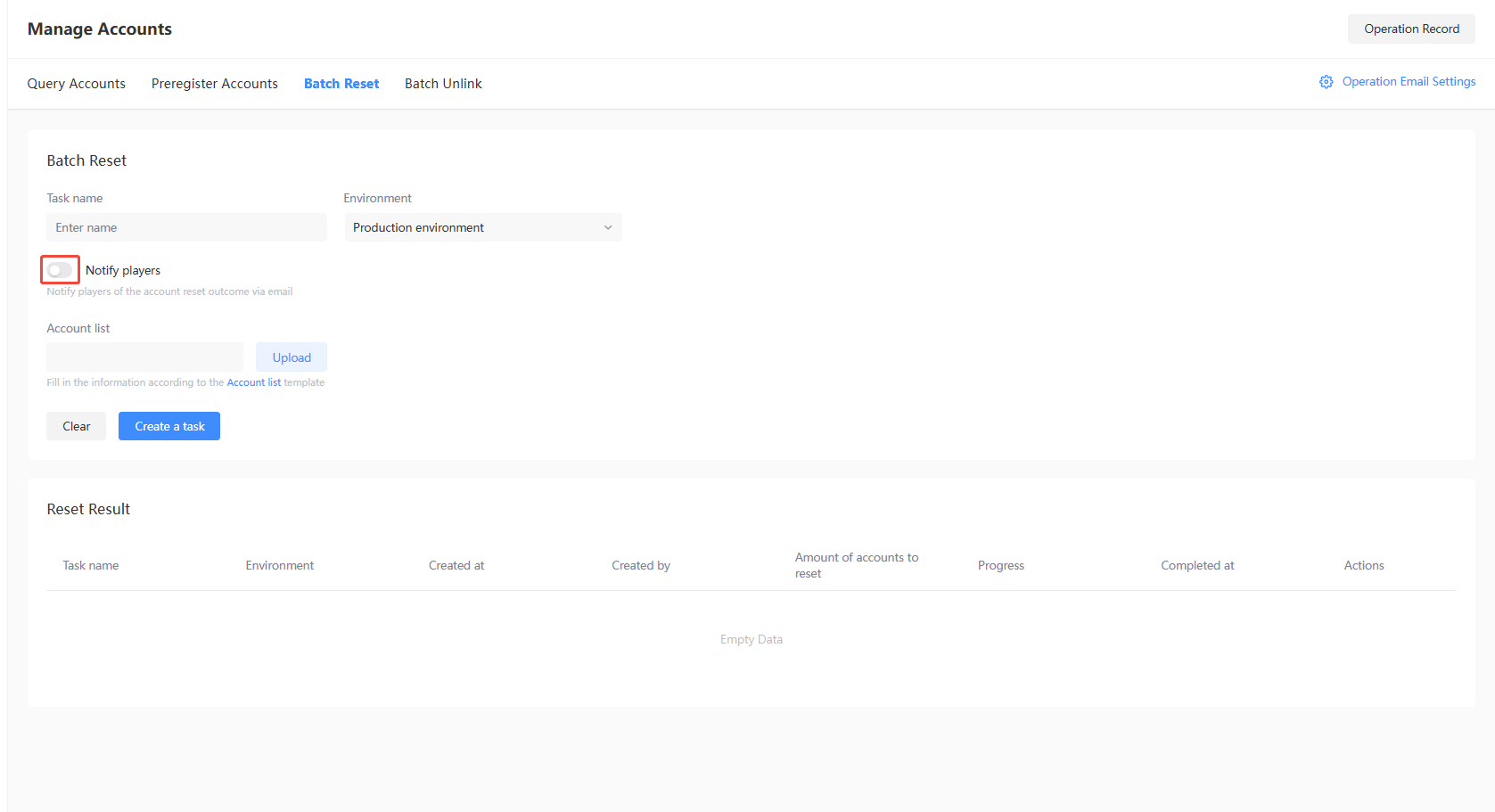Open the Account list template link
This screenshot has width=1495, height=812.
254,382
